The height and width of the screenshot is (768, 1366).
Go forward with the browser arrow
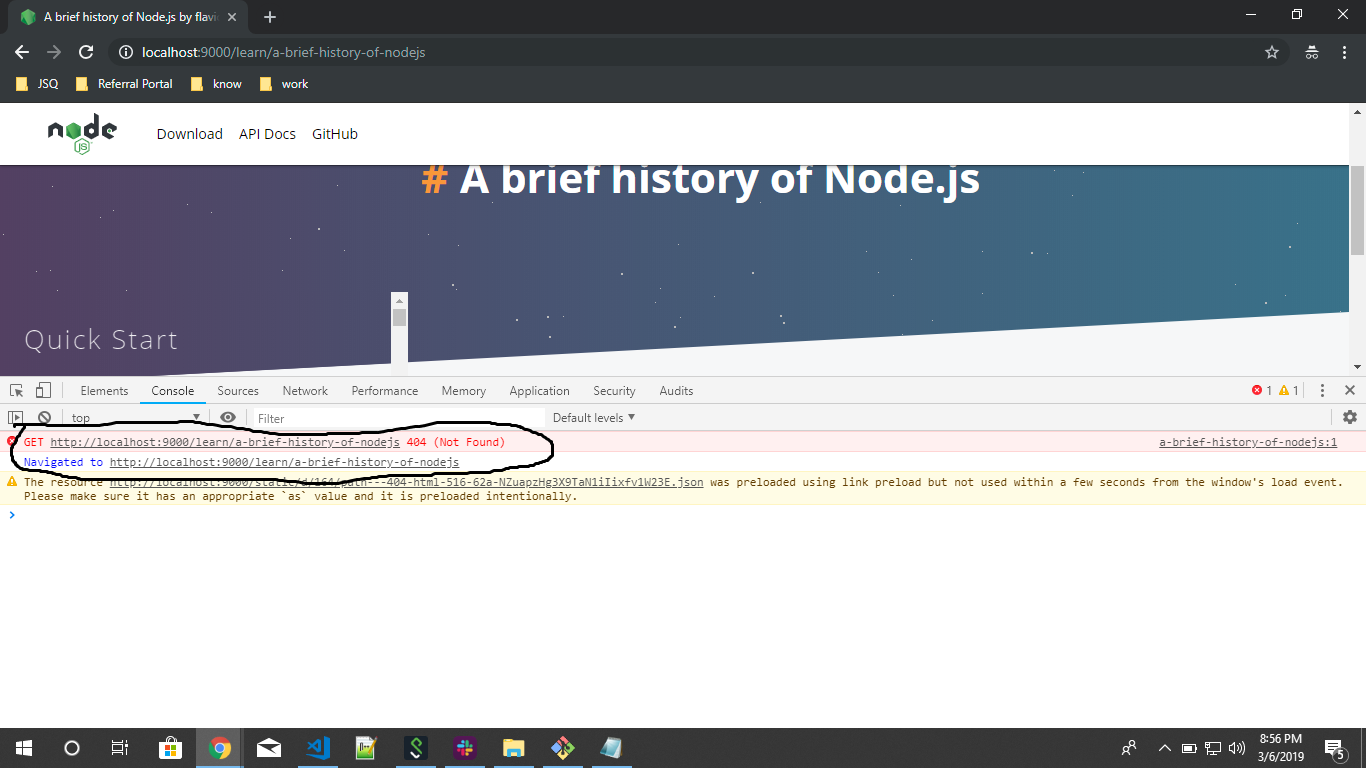click(54, 52)
